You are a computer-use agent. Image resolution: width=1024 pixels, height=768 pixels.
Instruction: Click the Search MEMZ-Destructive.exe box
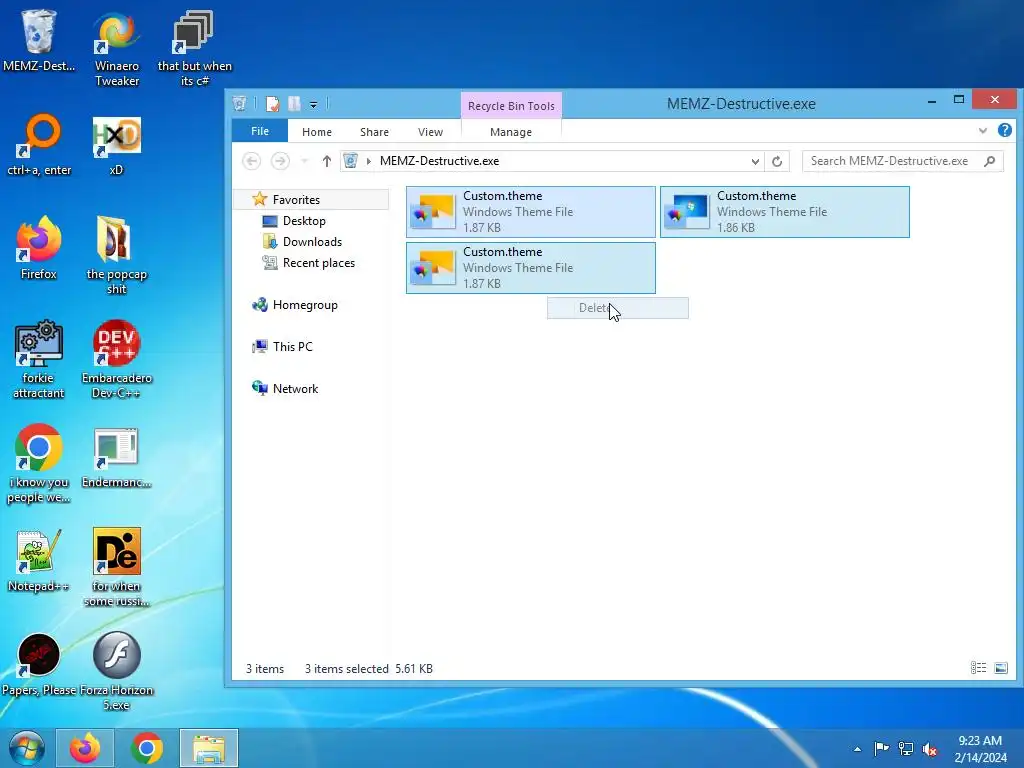click(x=903, y=161)
